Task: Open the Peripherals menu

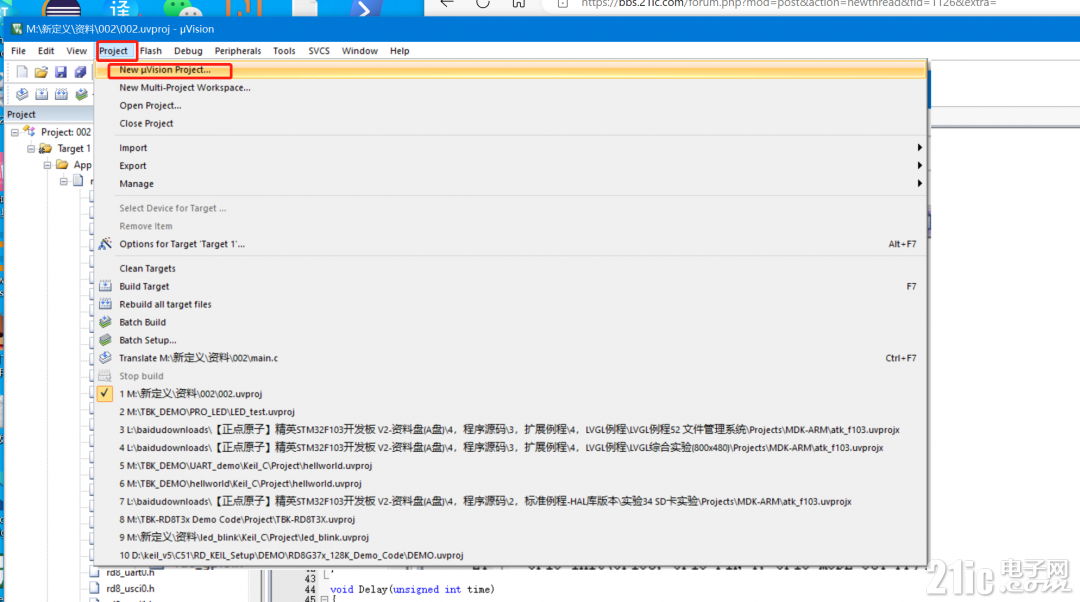Action: click(238, 51)
